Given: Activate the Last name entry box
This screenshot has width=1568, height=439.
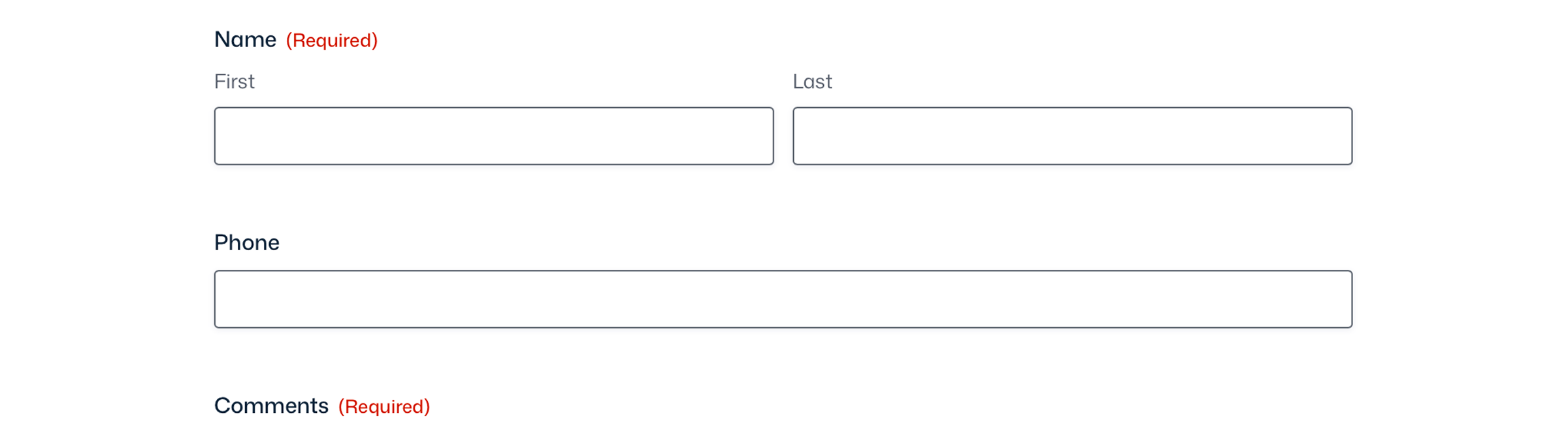Looking at the screenshot, I should pos(1071,135).
